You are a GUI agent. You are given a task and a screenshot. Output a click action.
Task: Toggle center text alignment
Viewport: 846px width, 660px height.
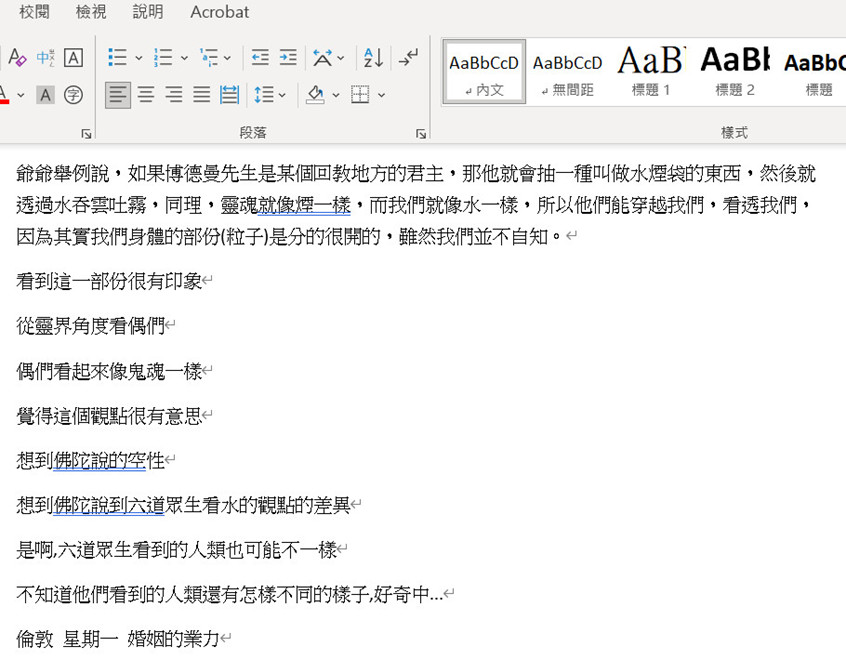coord(146,95)
